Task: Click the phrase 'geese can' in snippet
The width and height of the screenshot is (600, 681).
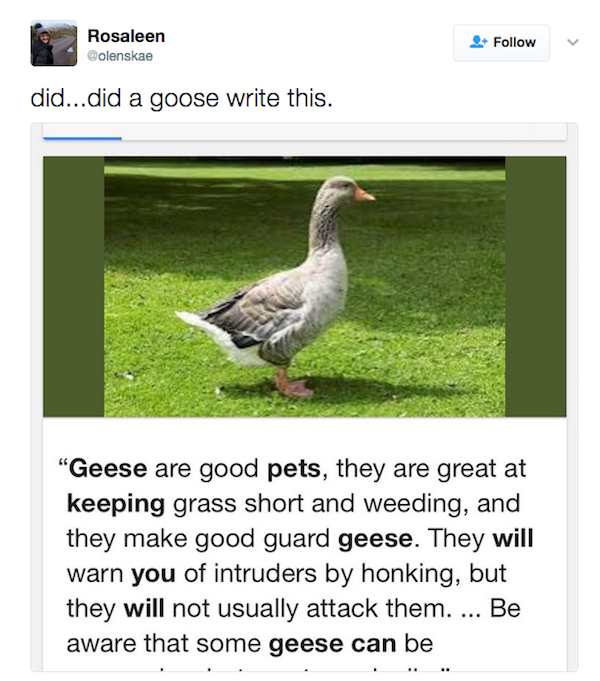Action: (x=332, y=644)
